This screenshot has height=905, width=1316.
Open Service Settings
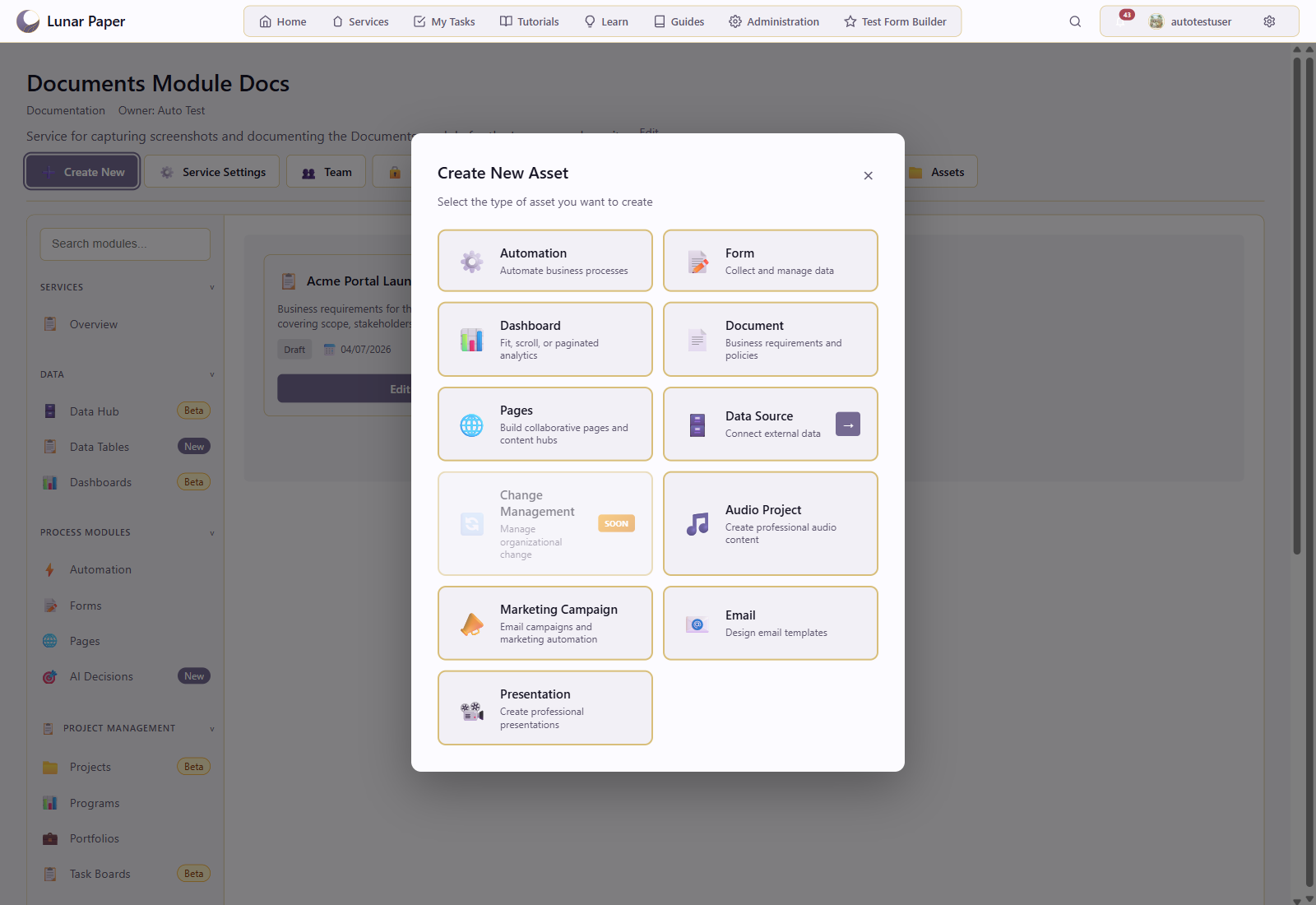tap(212, 172)
